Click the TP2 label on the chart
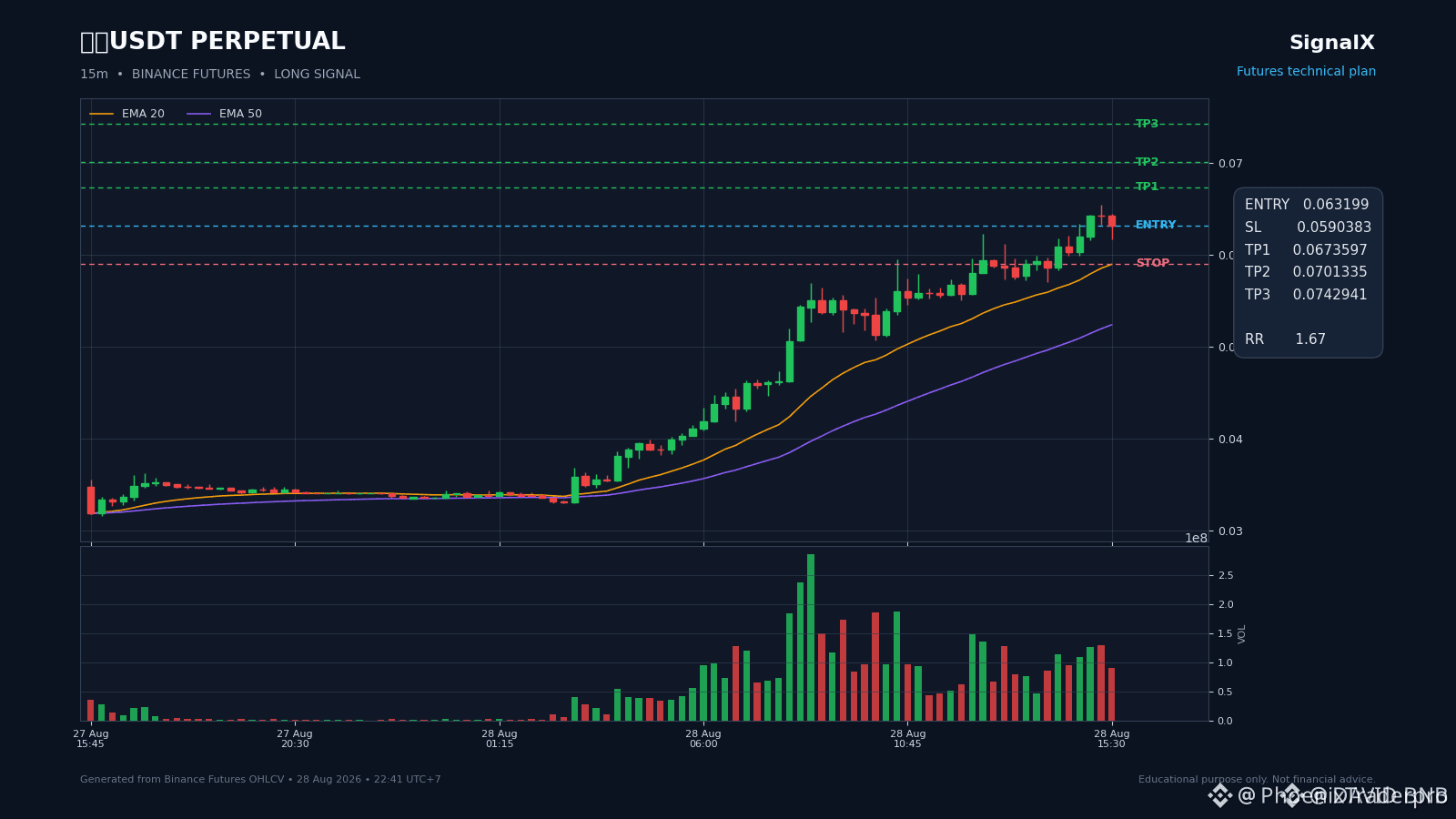Screen dimensions: 1456x819 pos(1147,162)
